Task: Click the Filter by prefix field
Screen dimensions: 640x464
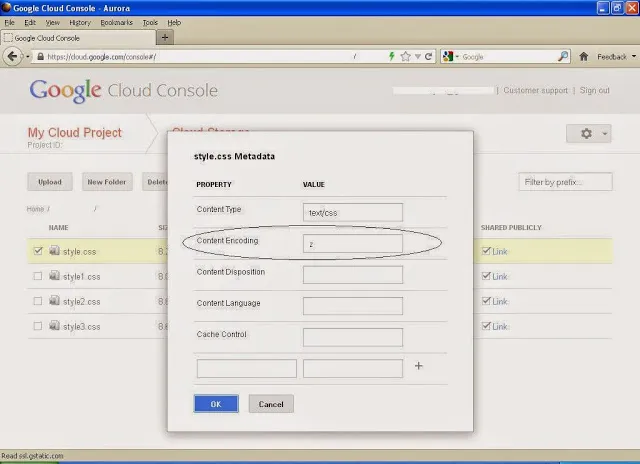Action: tap(565, 182)
